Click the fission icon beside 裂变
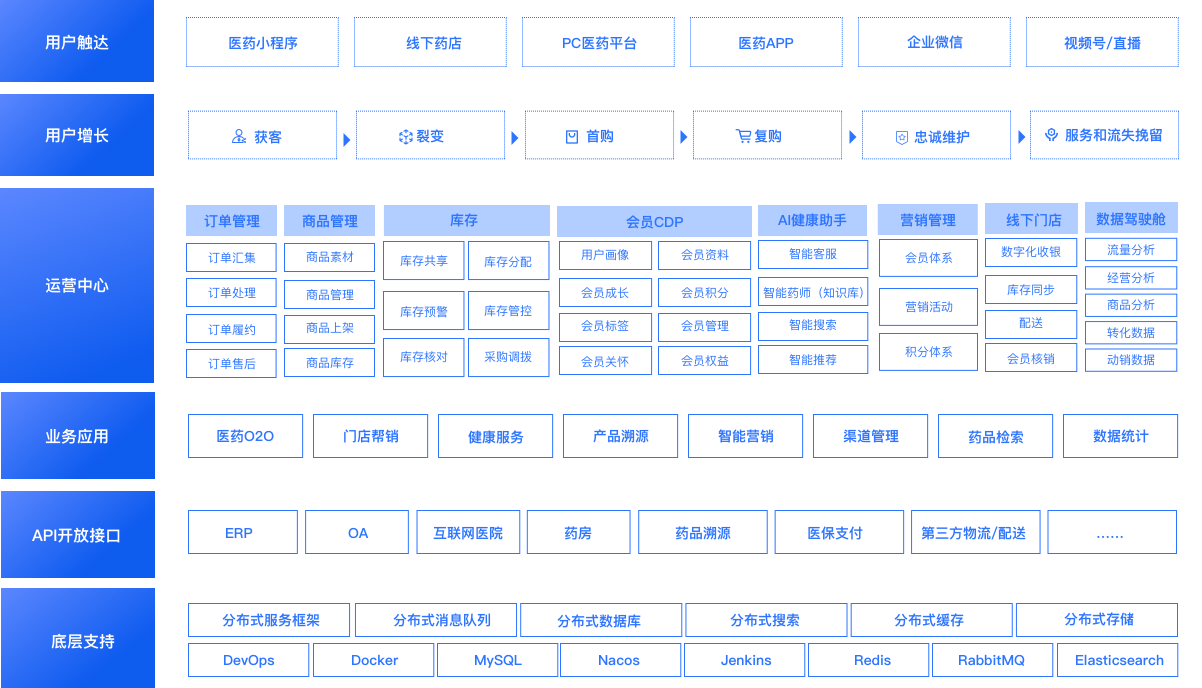This screenshot has height=688, width=1202. [405, 137]
